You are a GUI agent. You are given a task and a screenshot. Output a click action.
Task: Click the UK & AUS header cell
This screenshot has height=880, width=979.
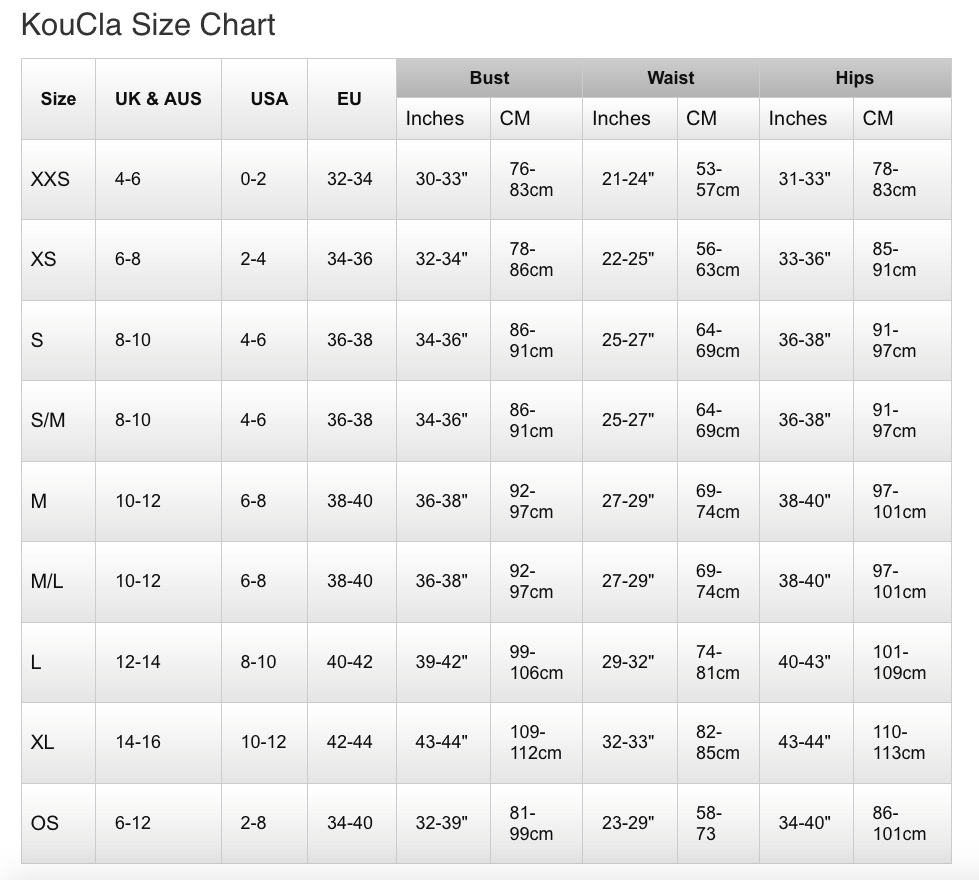click(x=158, y=99)
